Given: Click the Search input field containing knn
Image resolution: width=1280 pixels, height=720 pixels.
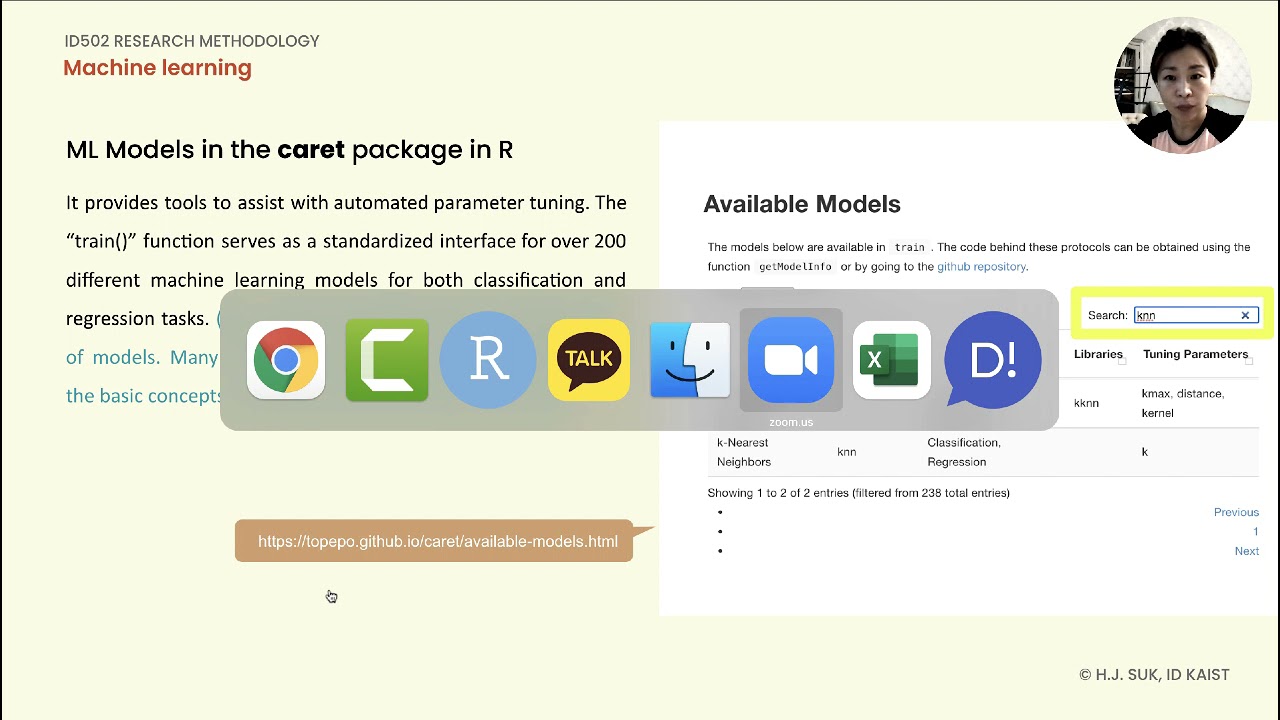Looking at the screenshot, I should coord(1195,315).
